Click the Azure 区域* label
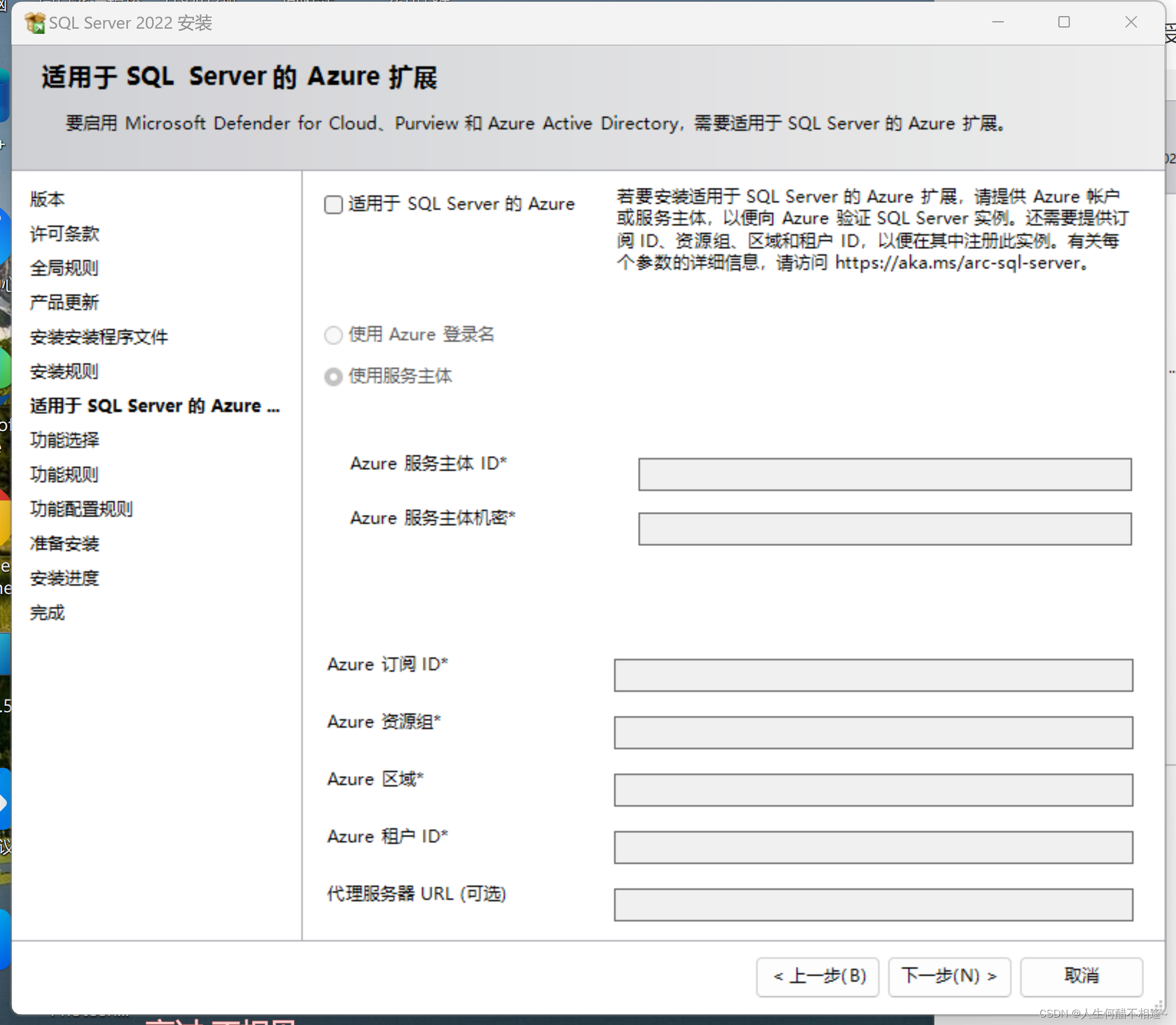 point(375,779)
